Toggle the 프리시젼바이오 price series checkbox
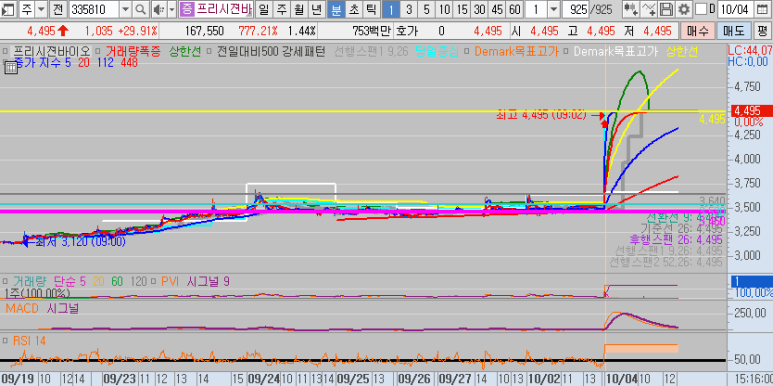This screenshot has height=386, width=773. click(5, 51)
